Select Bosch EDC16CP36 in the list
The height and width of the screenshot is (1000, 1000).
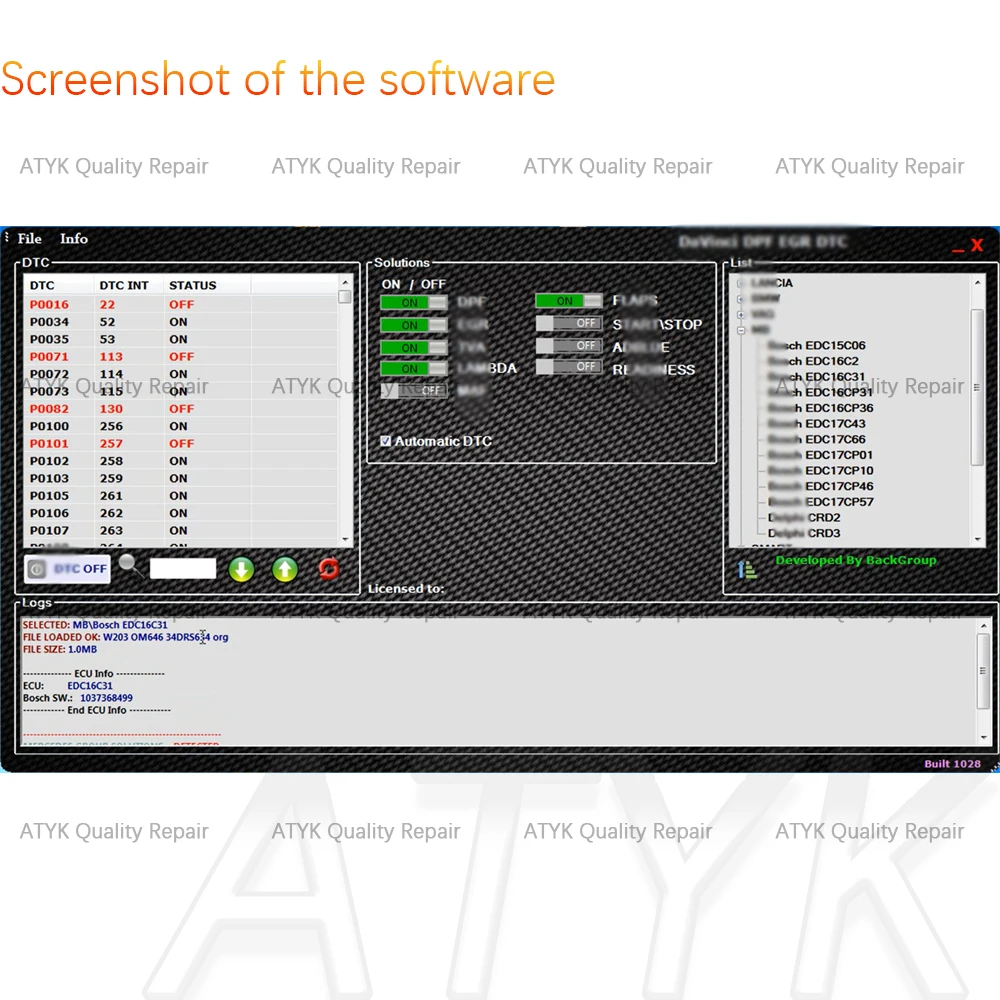point(820,408)
